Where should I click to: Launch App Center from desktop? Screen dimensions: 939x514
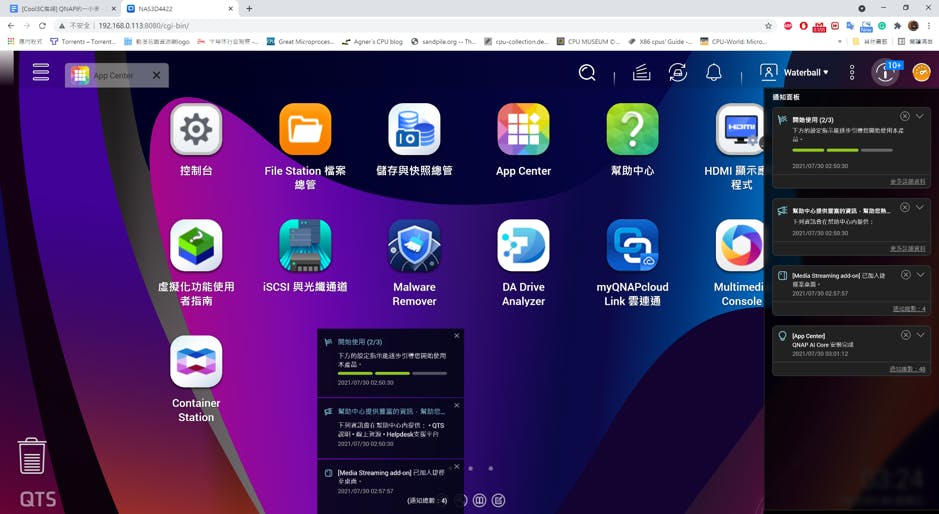point(523,129)
